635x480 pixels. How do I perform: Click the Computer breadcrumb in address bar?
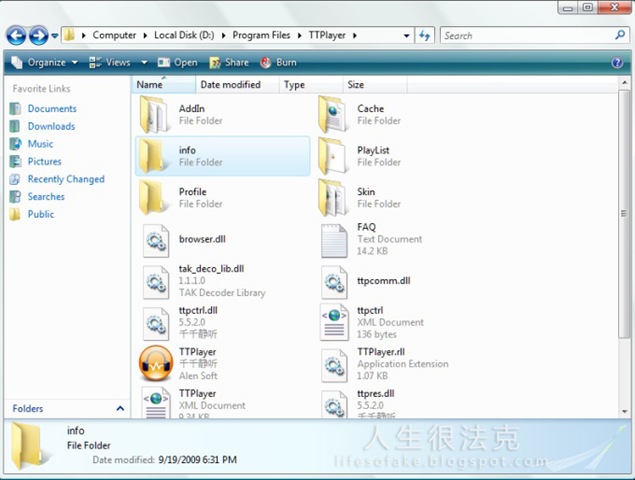tap(114, 35)
